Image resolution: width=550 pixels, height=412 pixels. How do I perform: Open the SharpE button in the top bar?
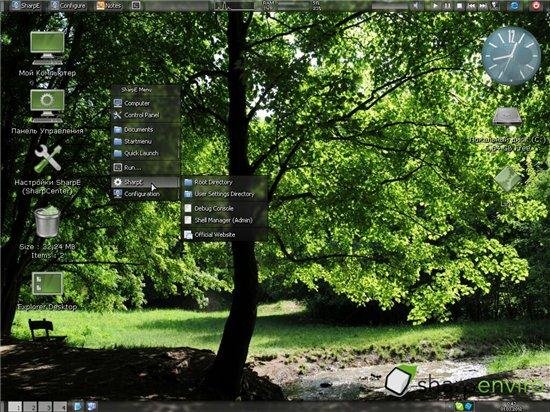coord(25,5)
